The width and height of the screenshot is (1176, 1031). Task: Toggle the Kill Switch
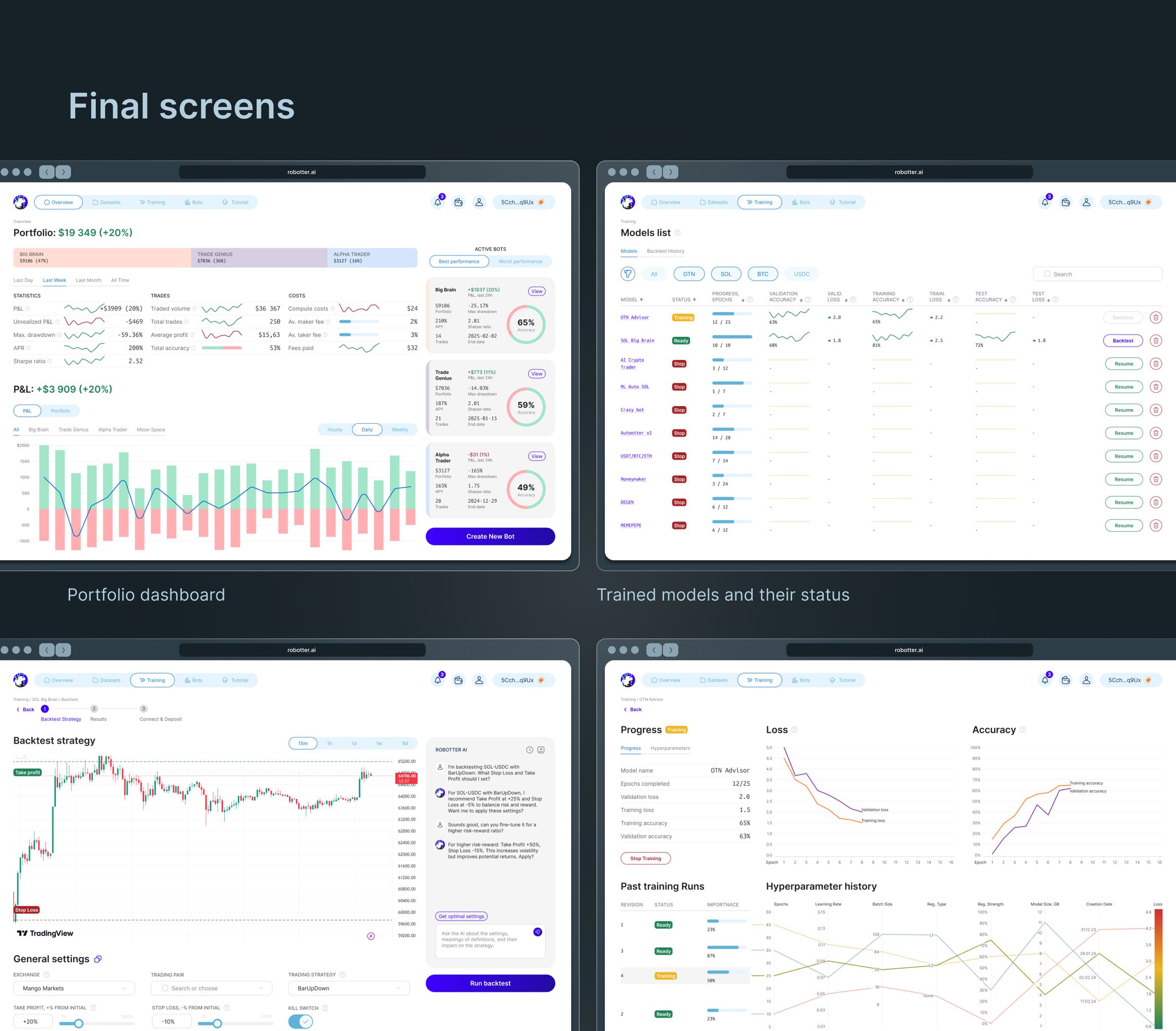pos(300,1021)
